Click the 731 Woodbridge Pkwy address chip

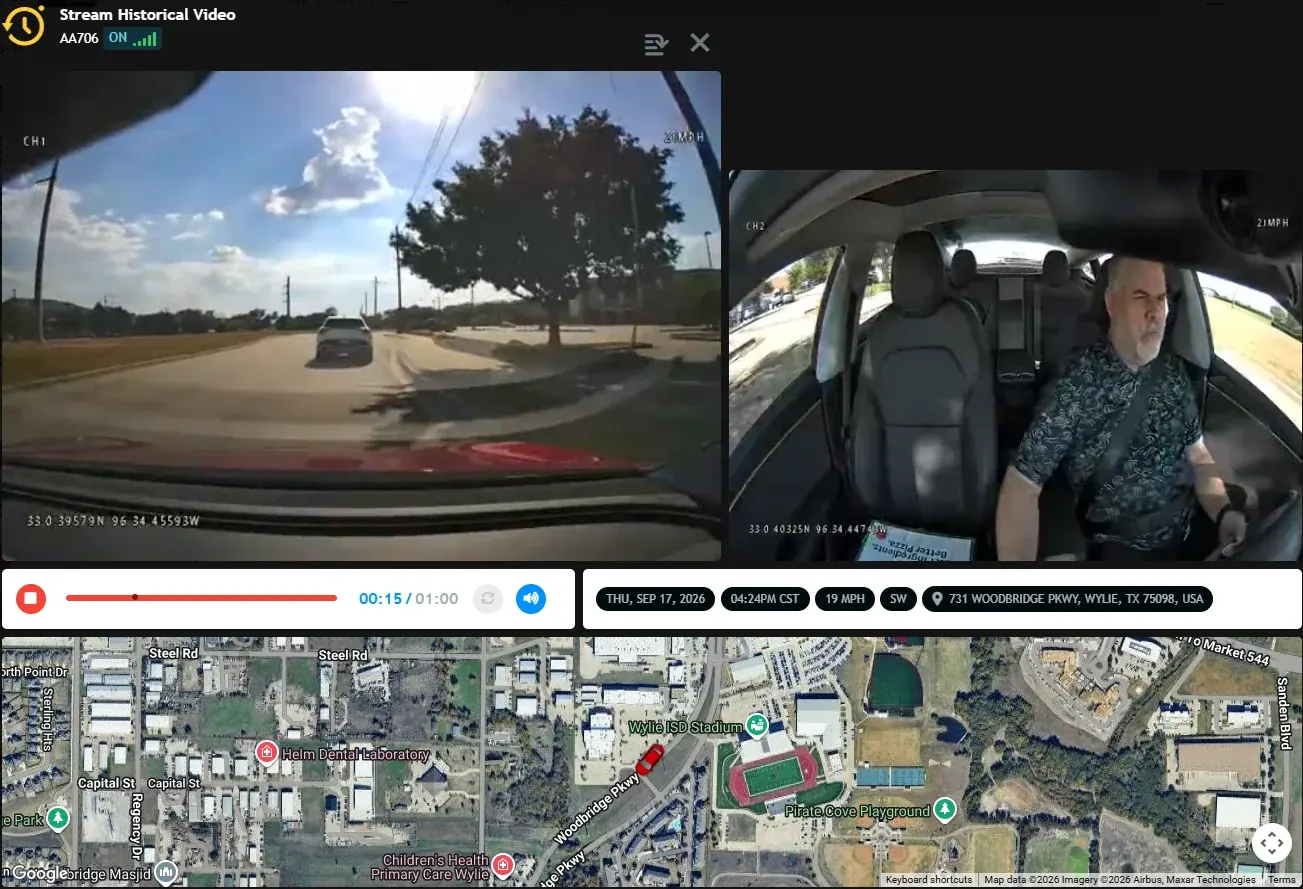(x=1067, y=599)
